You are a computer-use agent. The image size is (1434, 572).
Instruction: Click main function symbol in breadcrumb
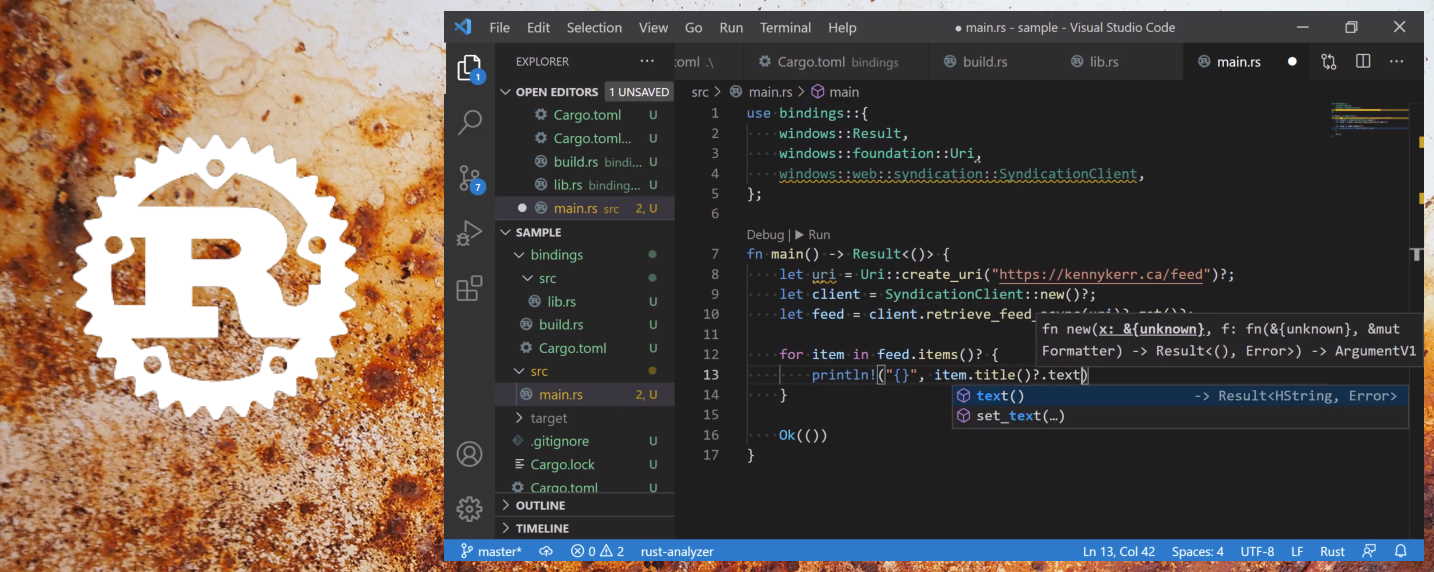[834, 91]
